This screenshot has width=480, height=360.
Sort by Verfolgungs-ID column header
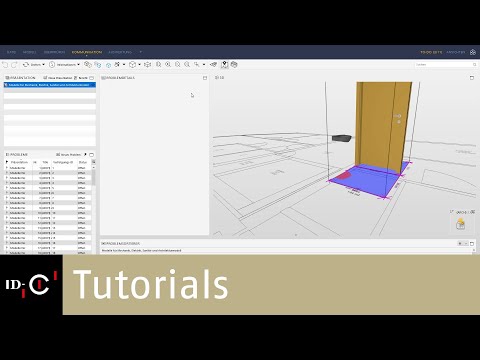tap(63, 162)
